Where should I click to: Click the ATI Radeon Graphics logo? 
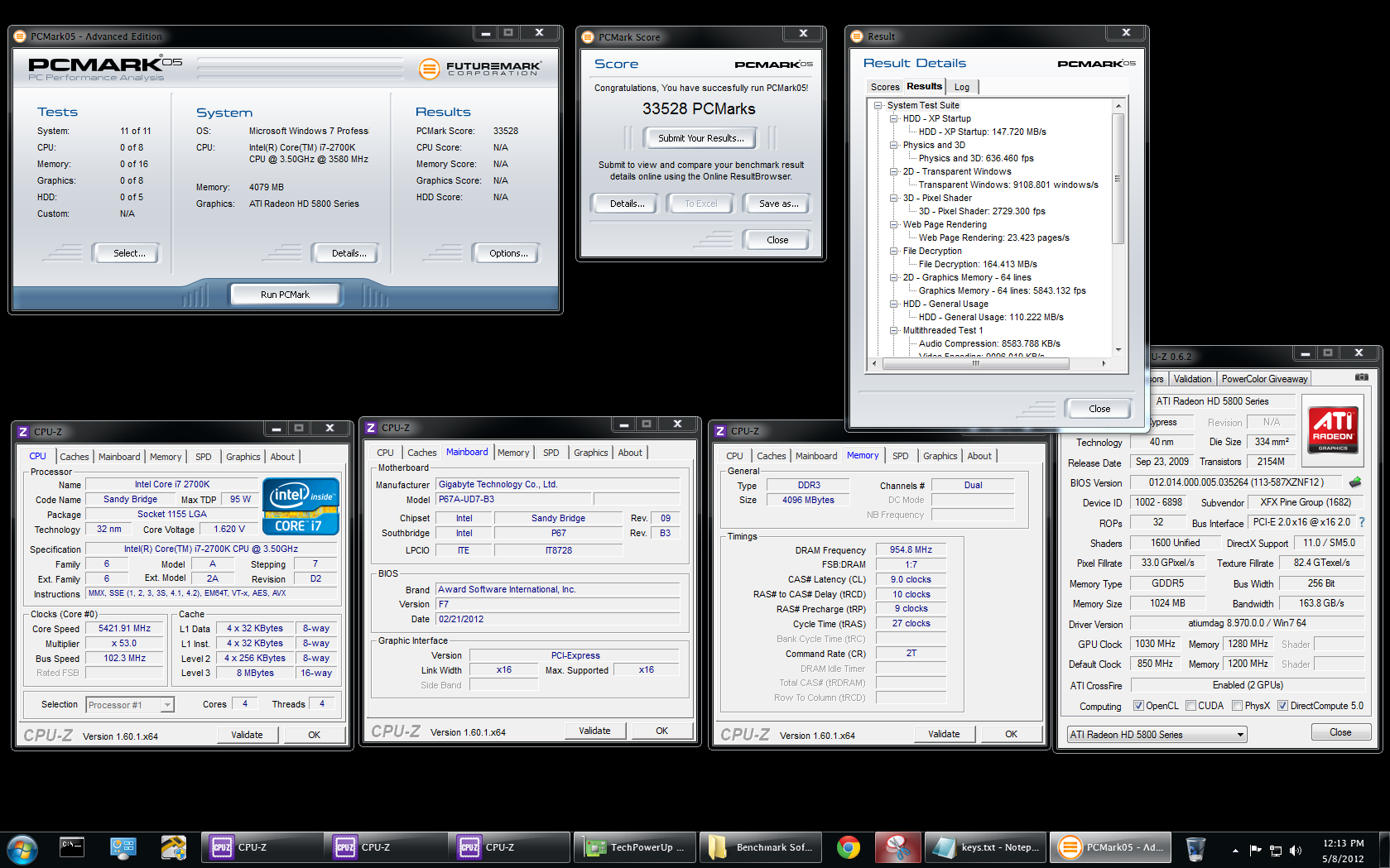tap(1333, 429)
